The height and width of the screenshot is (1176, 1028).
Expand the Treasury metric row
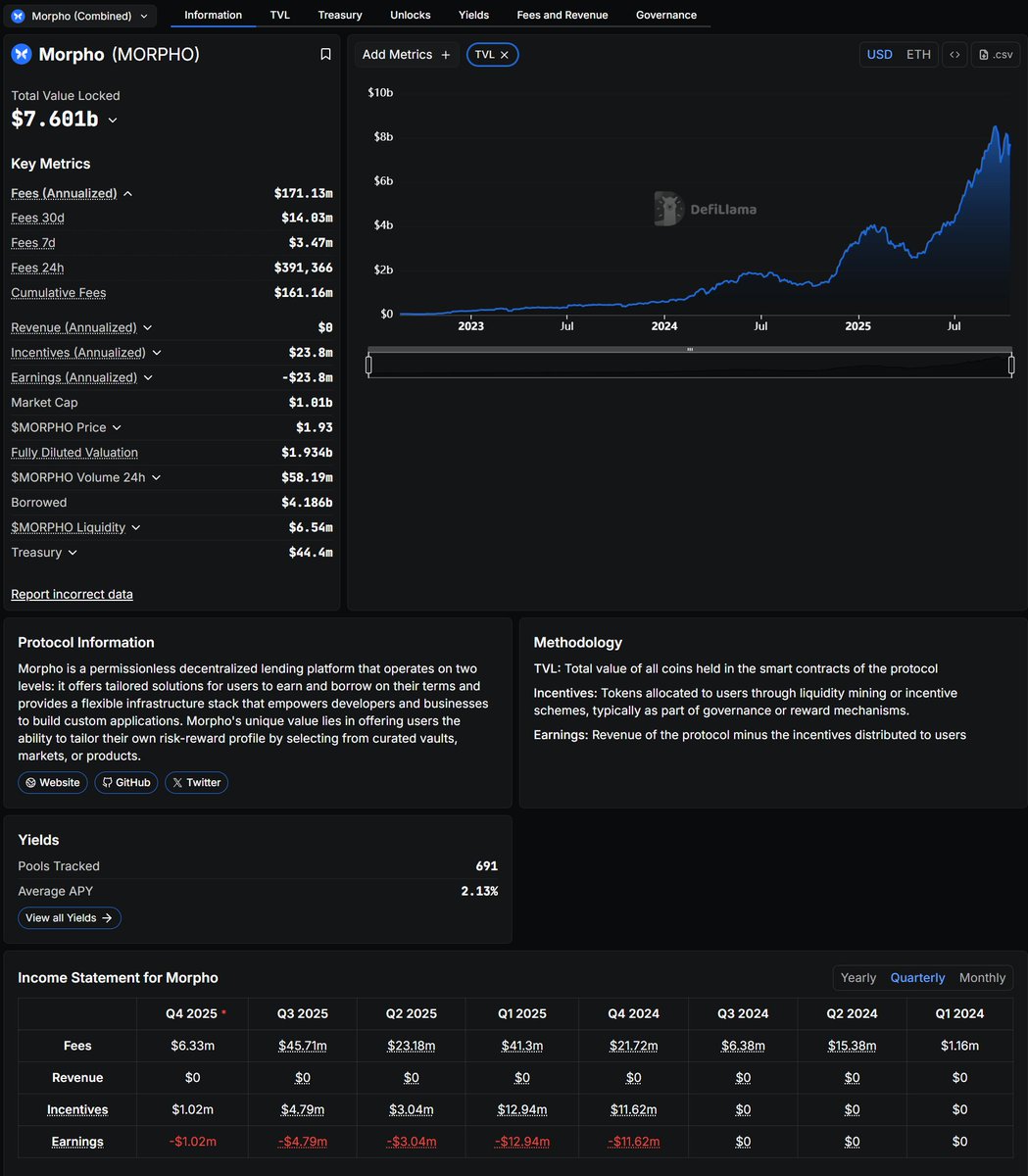click(x=73, y=553)
